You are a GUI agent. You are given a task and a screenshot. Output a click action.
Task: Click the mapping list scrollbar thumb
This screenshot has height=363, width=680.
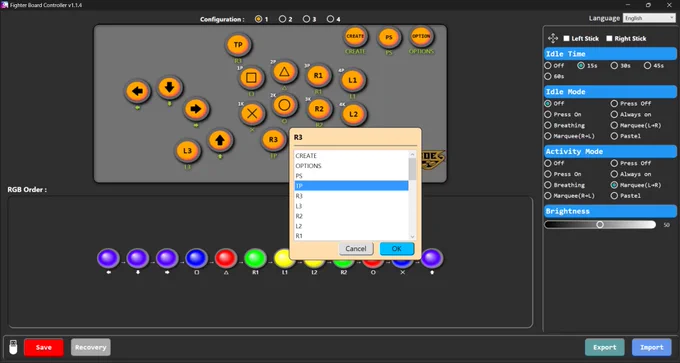pos(412,169)
